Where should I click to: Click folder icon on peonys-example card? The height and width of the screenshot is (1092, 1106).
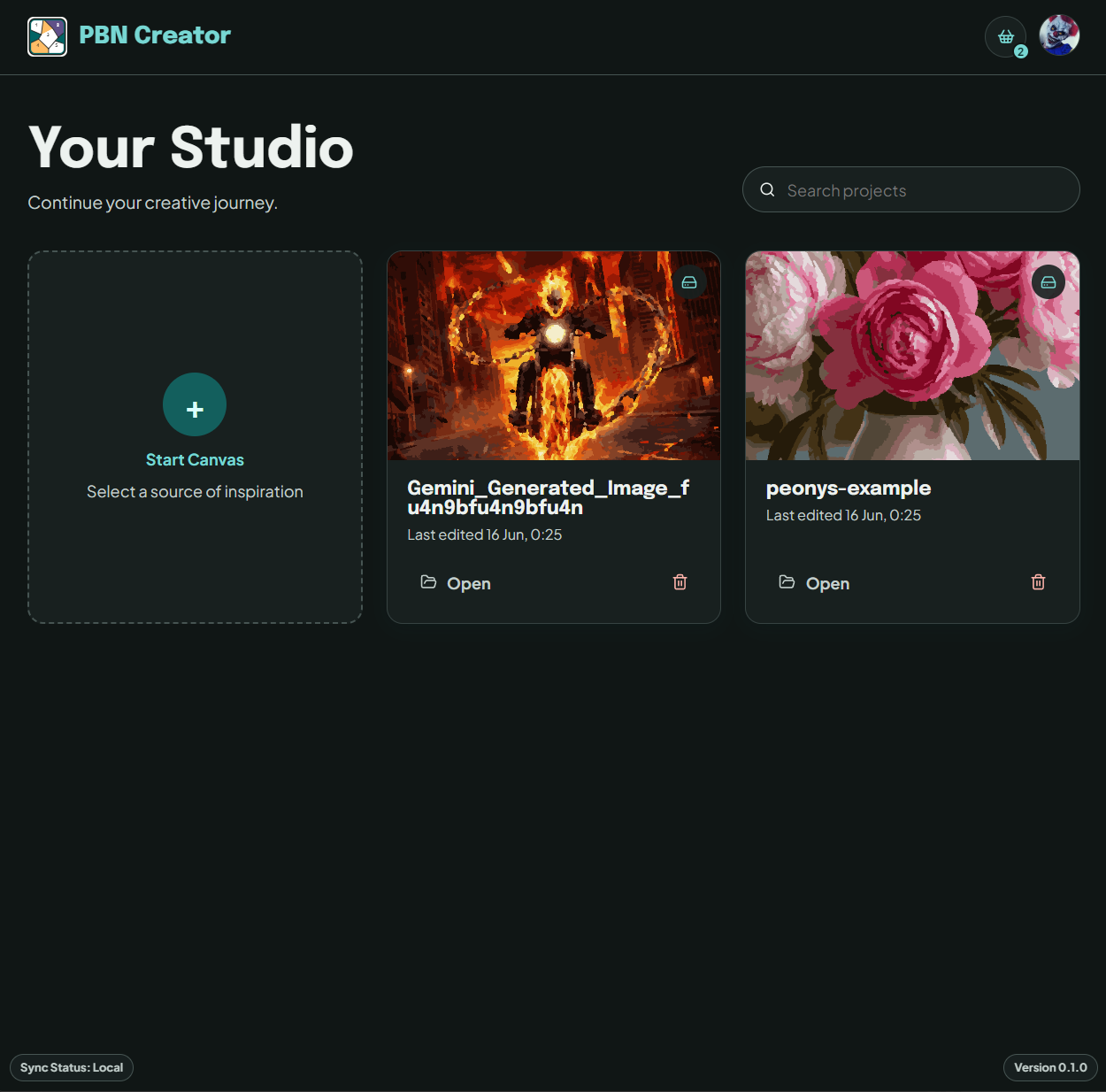click(x=787, y=582)
